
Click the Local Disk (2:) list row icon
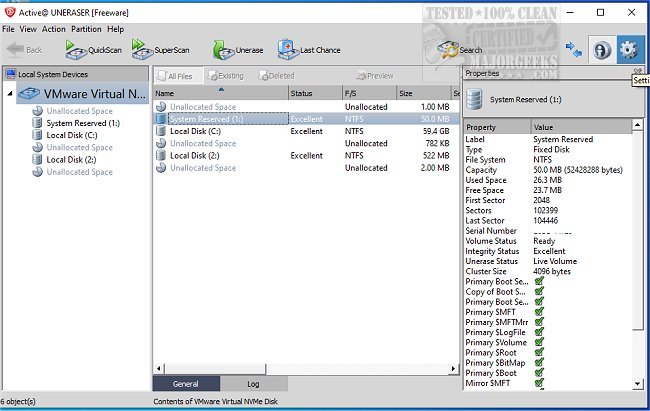pos(161,156)
